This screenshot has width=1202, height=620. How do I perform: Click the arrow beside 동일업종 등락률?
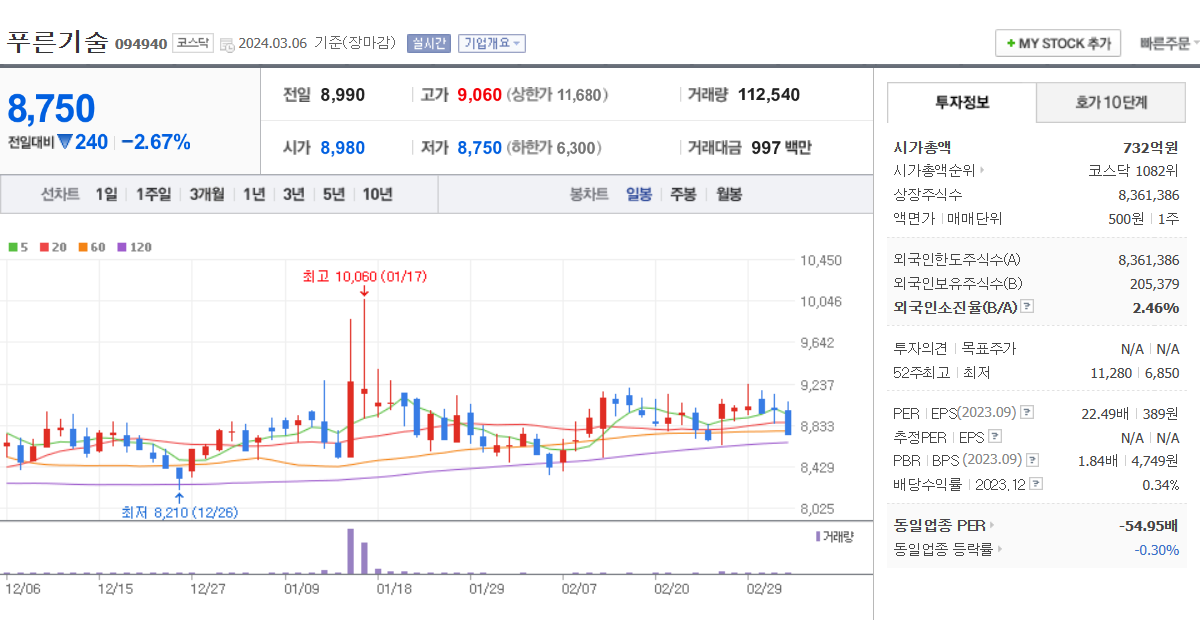1000,549
